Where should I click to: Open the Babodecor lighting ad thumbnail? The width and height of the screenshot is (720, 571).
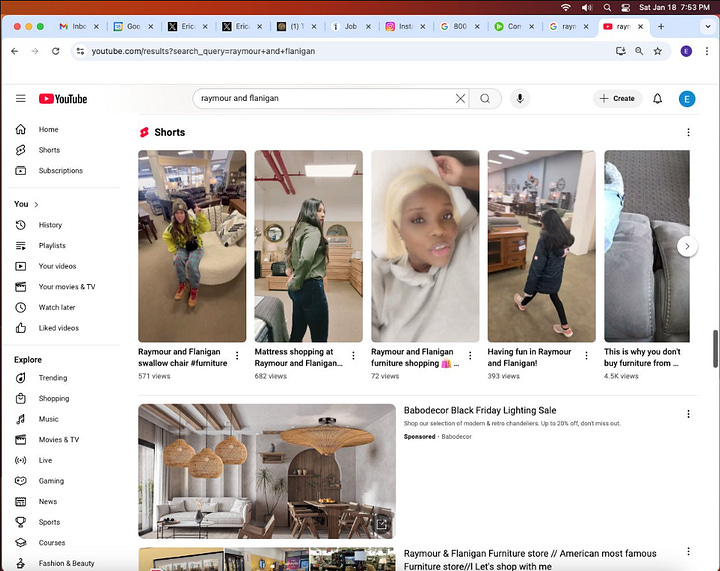267,471
